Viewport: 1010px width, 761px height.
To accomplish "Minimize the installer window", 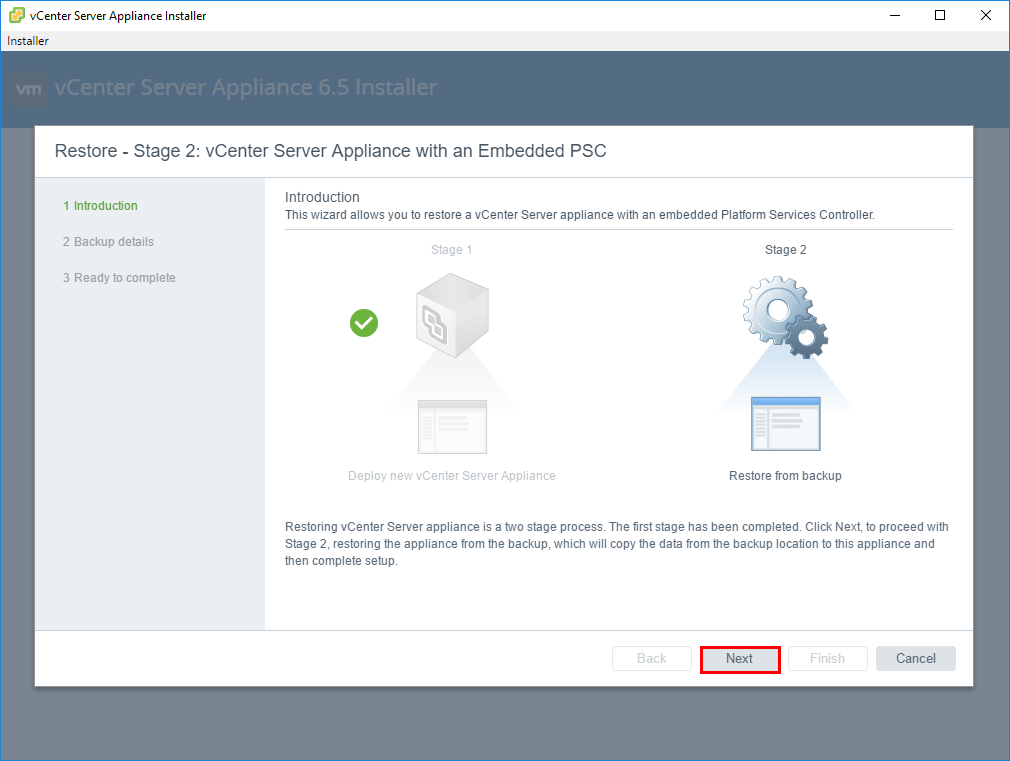I will [895, 15].
